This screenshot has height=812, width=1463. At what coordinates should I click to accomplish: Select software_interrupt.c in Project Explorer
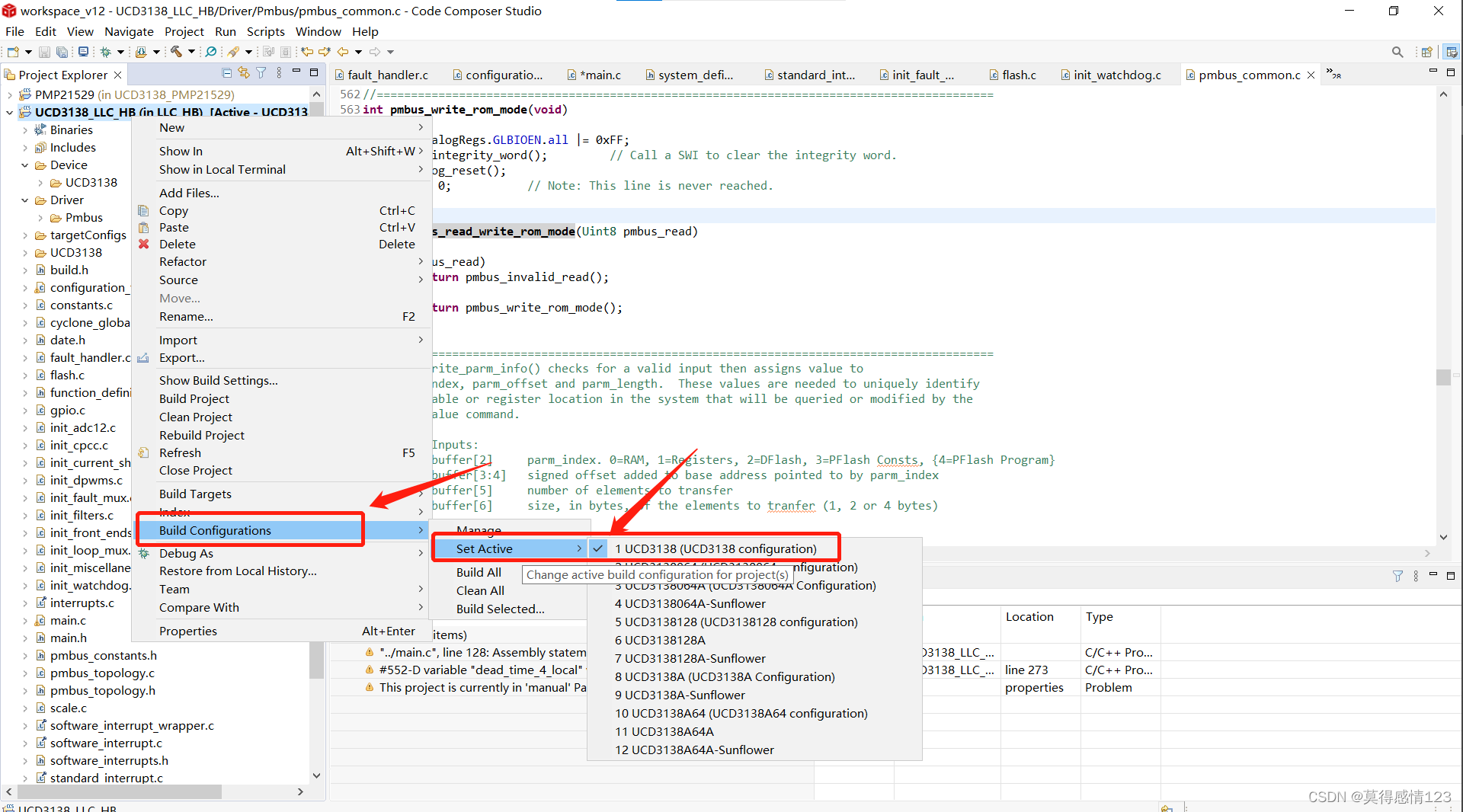(x=106, y=743)
